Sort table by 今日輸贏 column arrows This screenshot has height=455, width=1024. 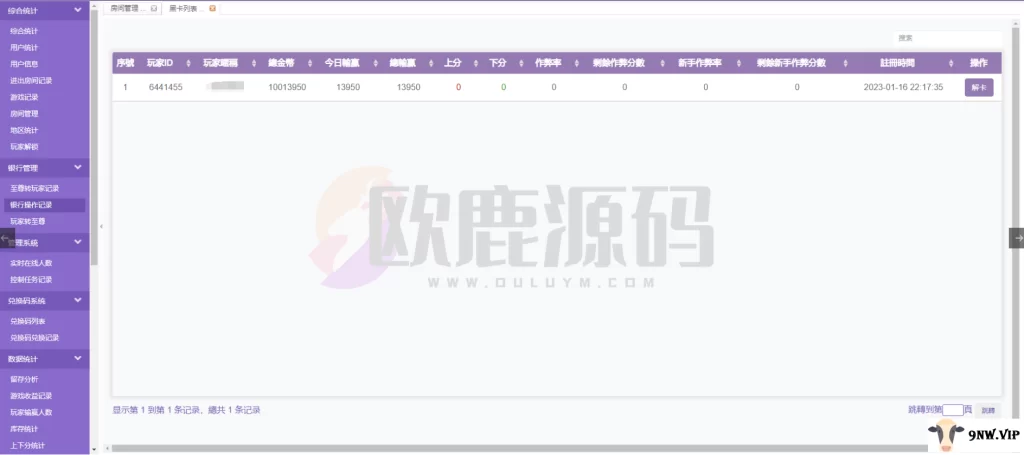coord(376,63)
